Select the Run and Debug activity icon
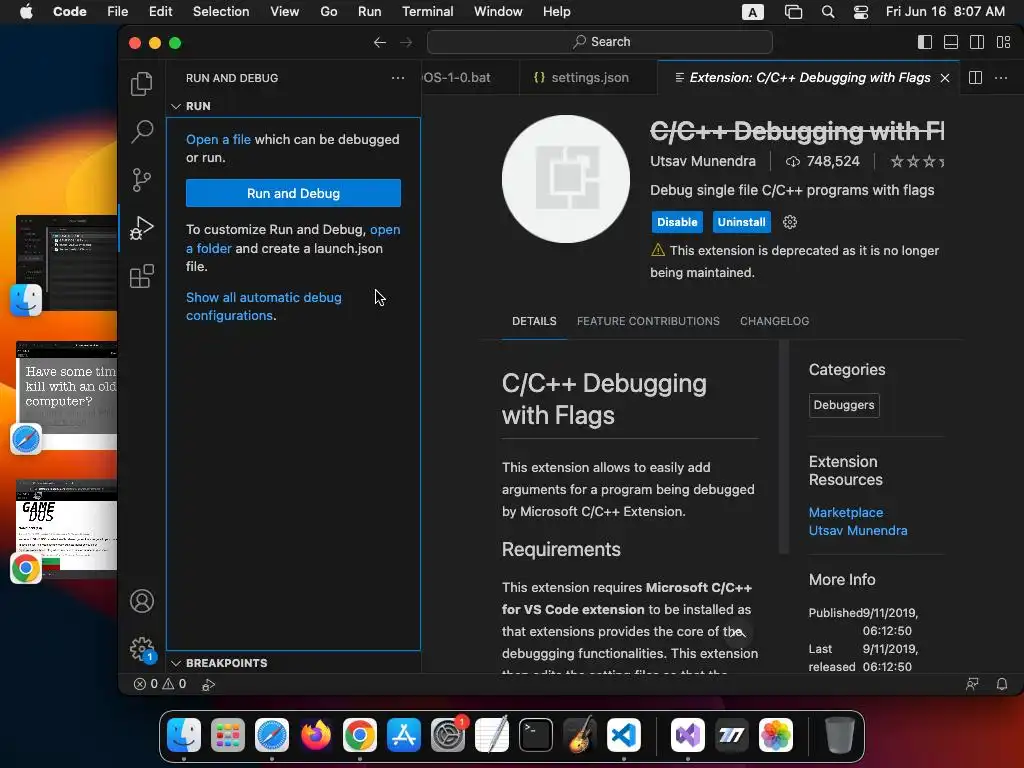1024x768 pixels. point(142,228)
